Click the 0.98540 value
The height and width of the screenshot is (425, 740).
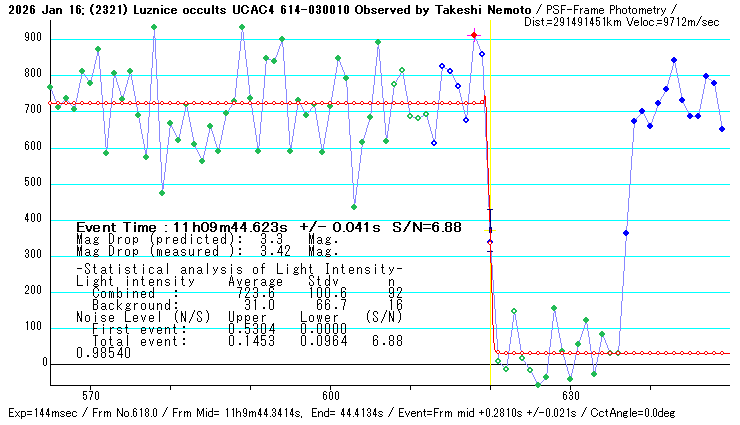102,353
